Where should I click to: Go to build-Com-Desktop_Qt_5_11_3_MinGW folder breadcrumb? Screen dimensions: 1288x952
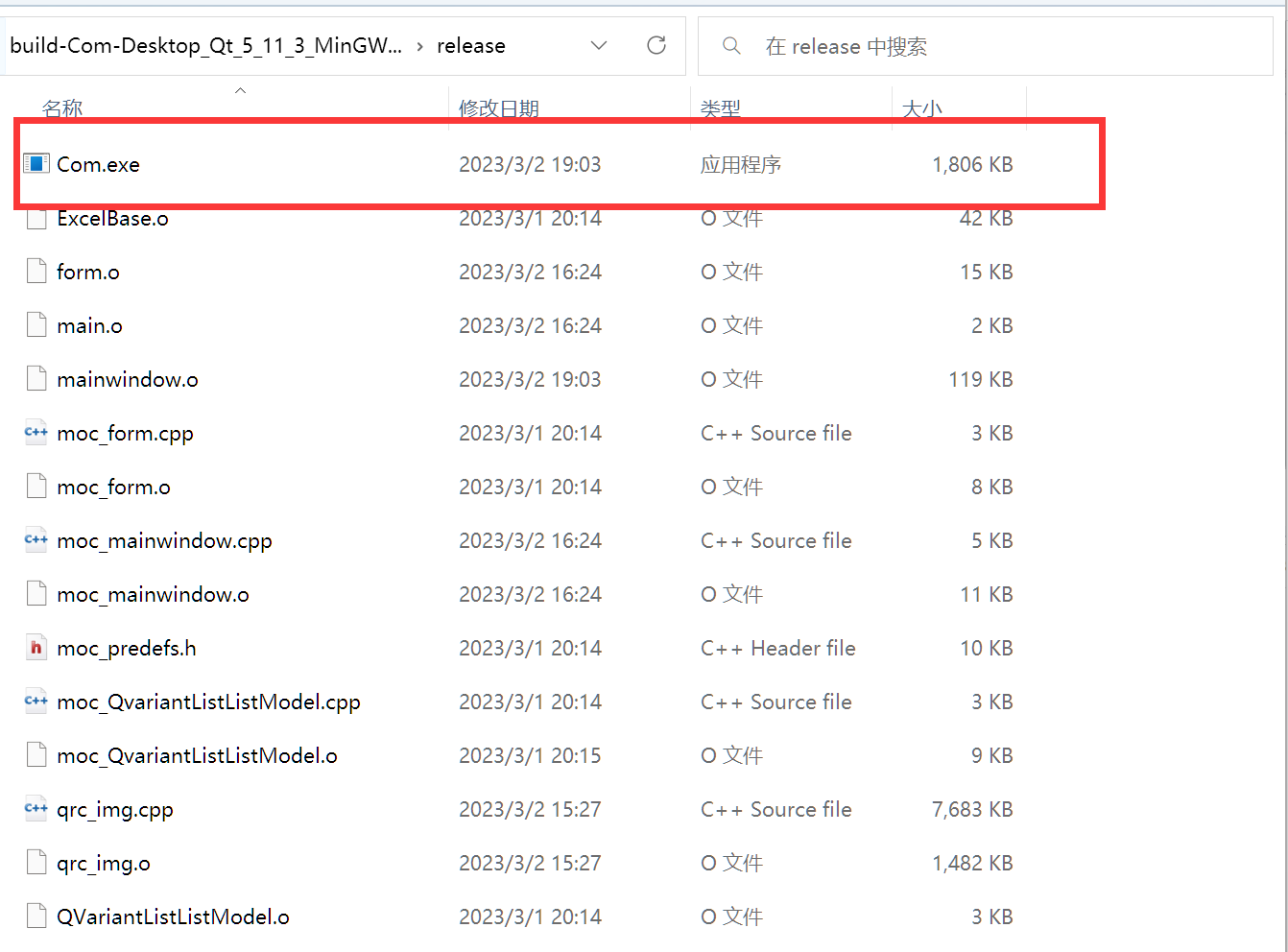(x=205, y=45)
